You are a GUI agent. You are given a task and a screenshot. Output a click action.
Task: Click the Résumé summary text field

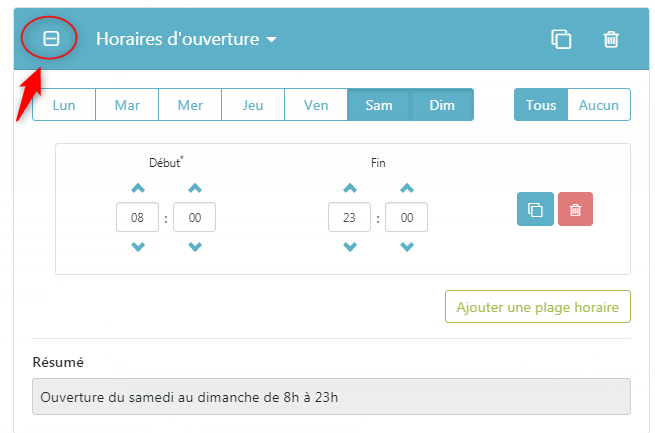tap(331, 397)
